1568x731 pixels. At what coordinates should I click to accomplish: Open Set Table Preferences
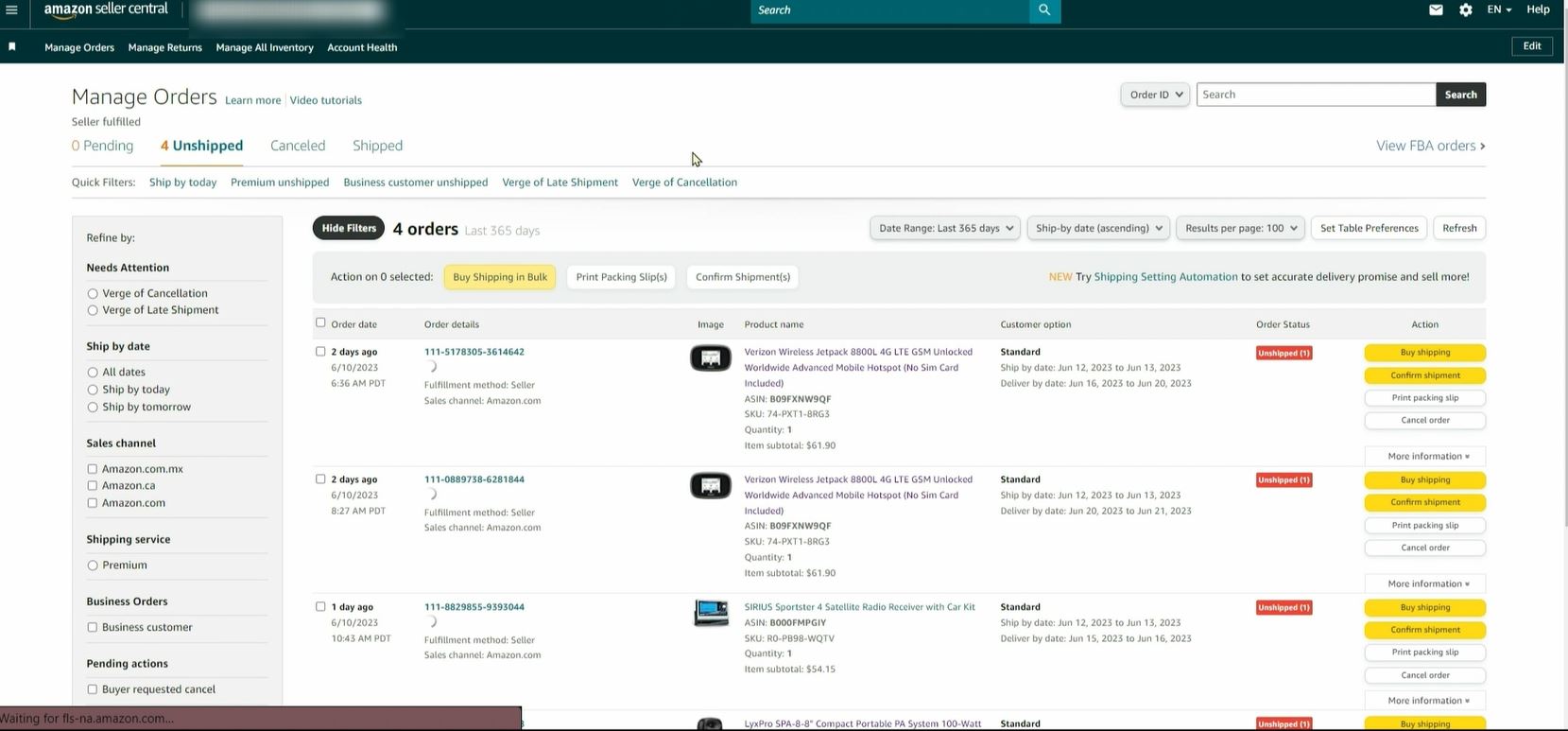(1369, 228)
